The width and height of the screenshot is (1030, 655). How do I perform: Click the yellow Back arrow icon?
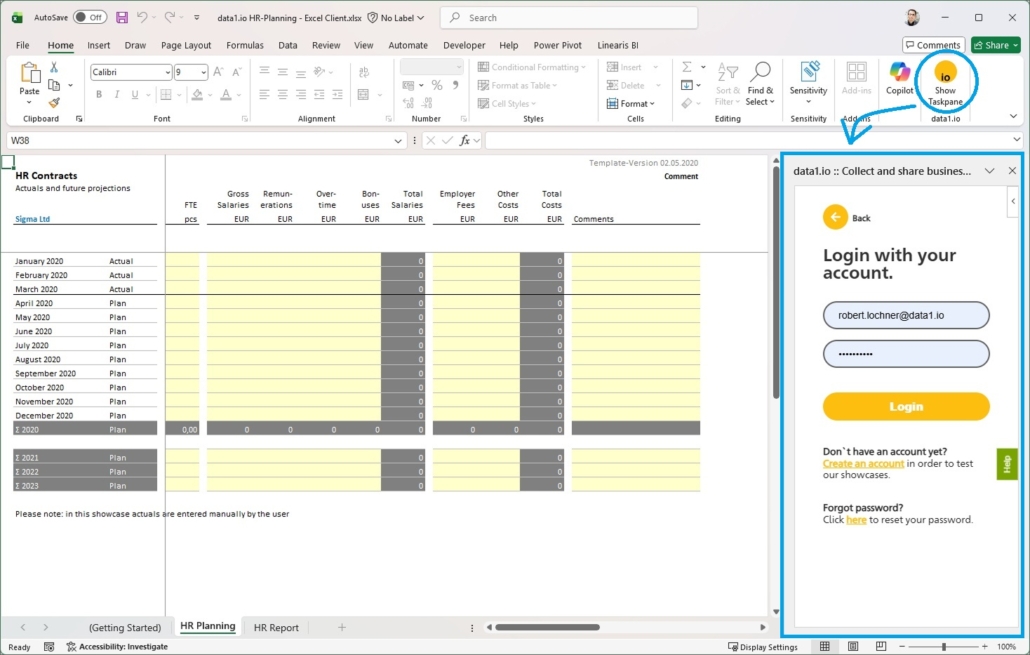[835, 217]
